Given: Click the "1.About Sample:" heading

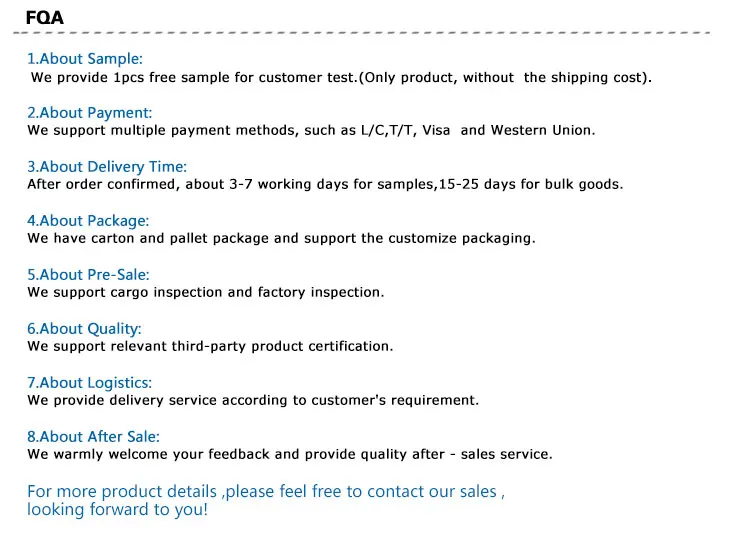Looking at the screenshot, I should [85, 59].
